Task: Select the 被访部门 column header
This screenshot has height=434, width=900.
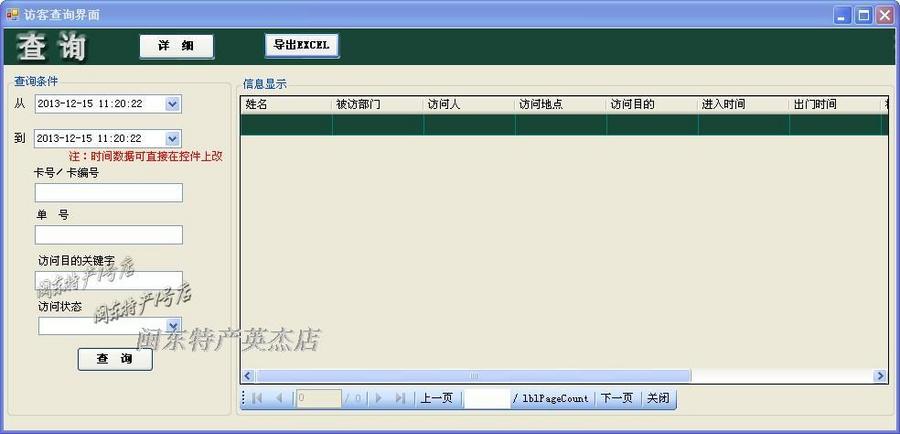Action: tap(378, 104)
